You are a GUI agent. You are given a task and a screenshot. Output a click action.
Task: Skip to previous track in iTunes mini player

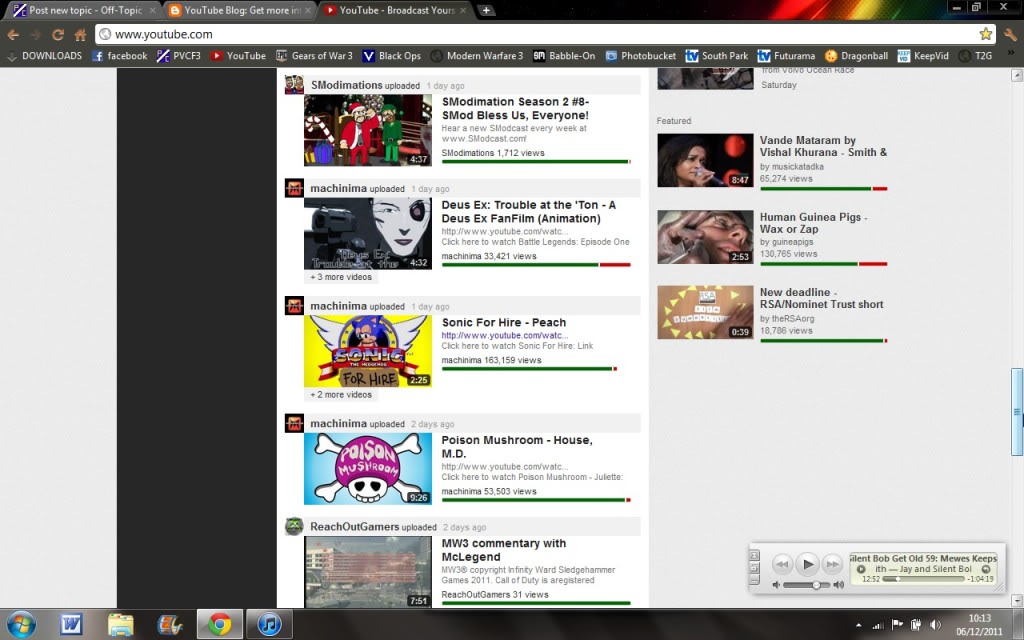pos(782,564)
